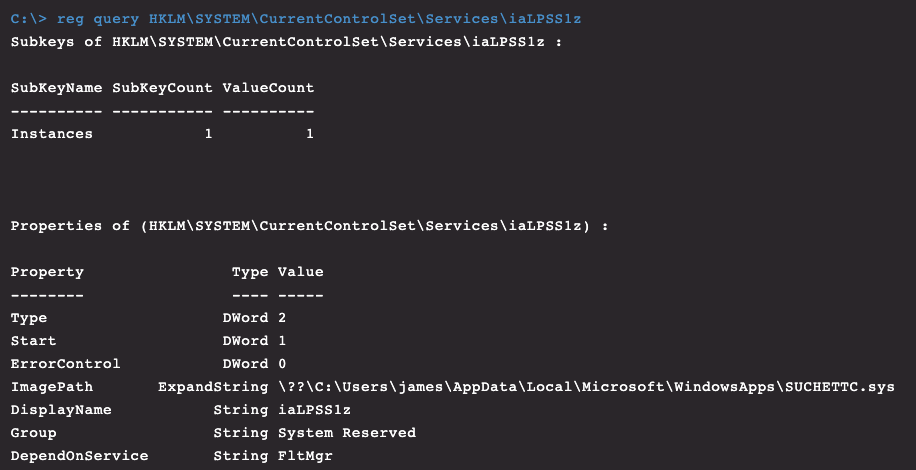This screenshot has width=916, height=470.
Task: Click the Property column header
Action: pos(47,272)
